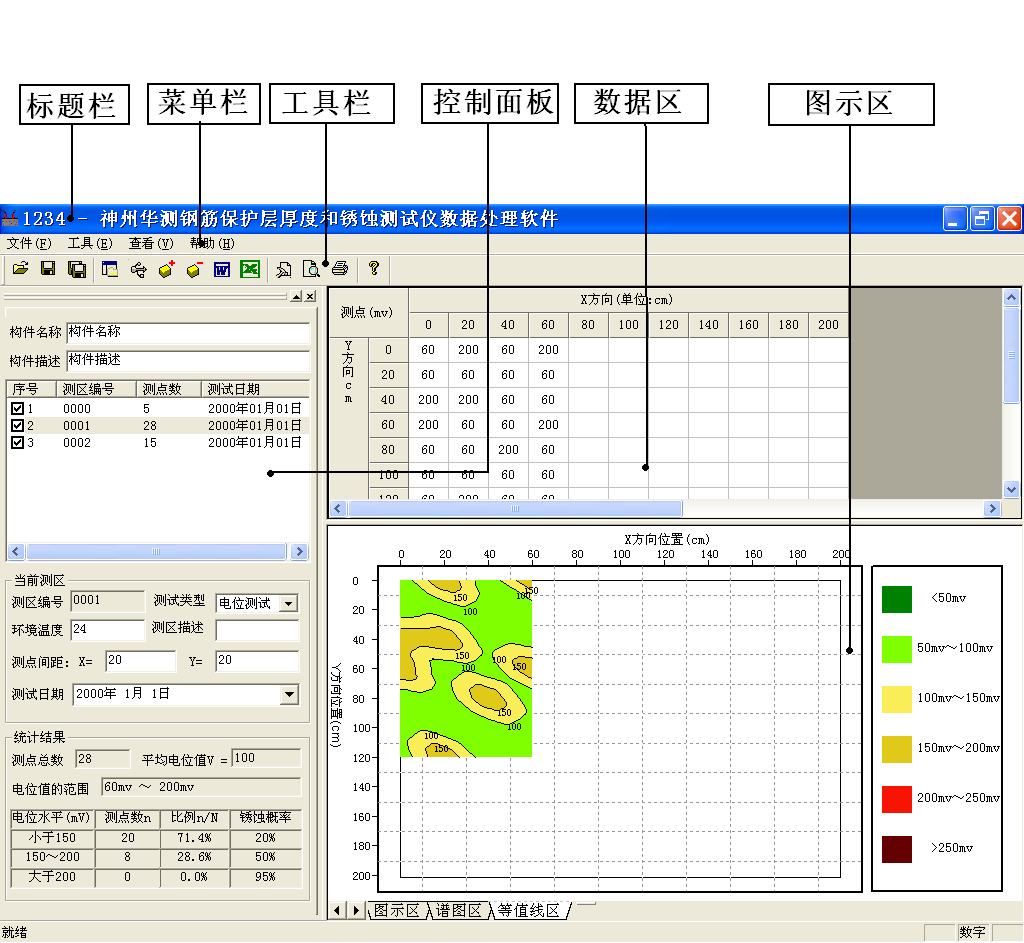Click the Open file toolbar icon
Image resolution: width=1024 pixels, height=943 pixels.
click(x=19, y=269)
